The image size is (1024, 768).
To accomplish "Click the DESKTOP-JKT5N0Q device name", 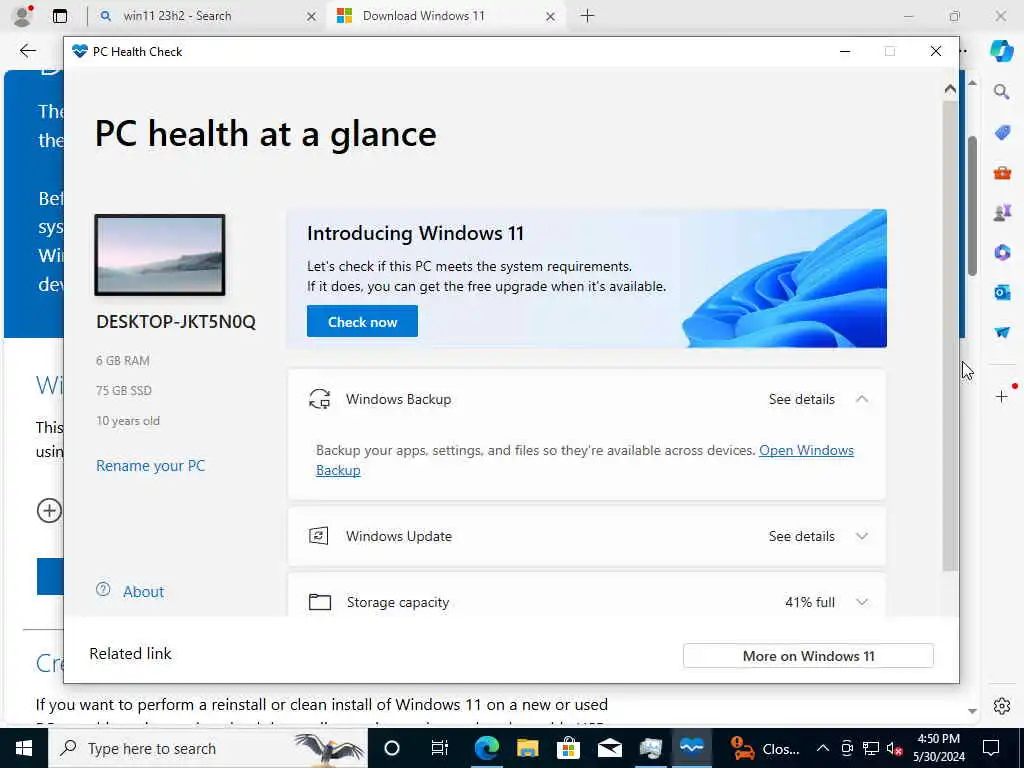I will [x=176, y=321].
